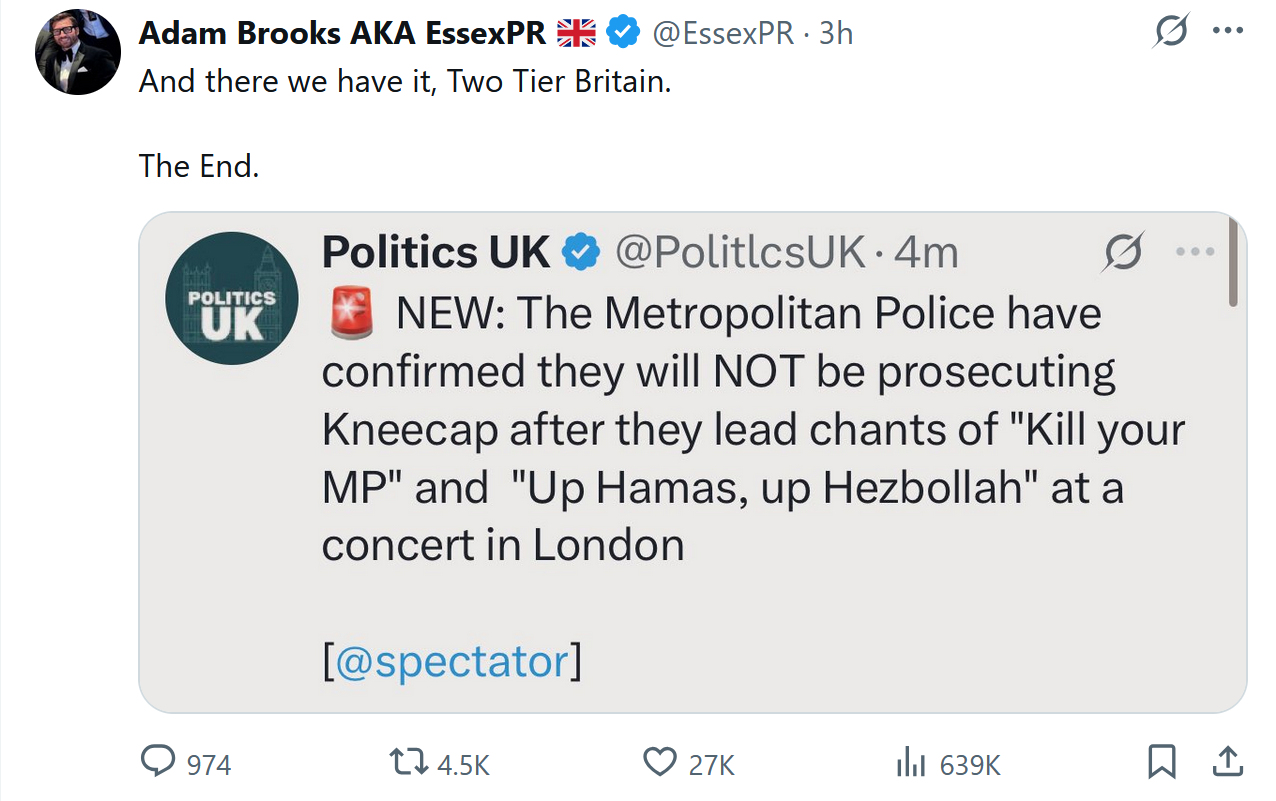
Task: Expand quoted tweet's three-dot menu
Action: pos(1194,252)
